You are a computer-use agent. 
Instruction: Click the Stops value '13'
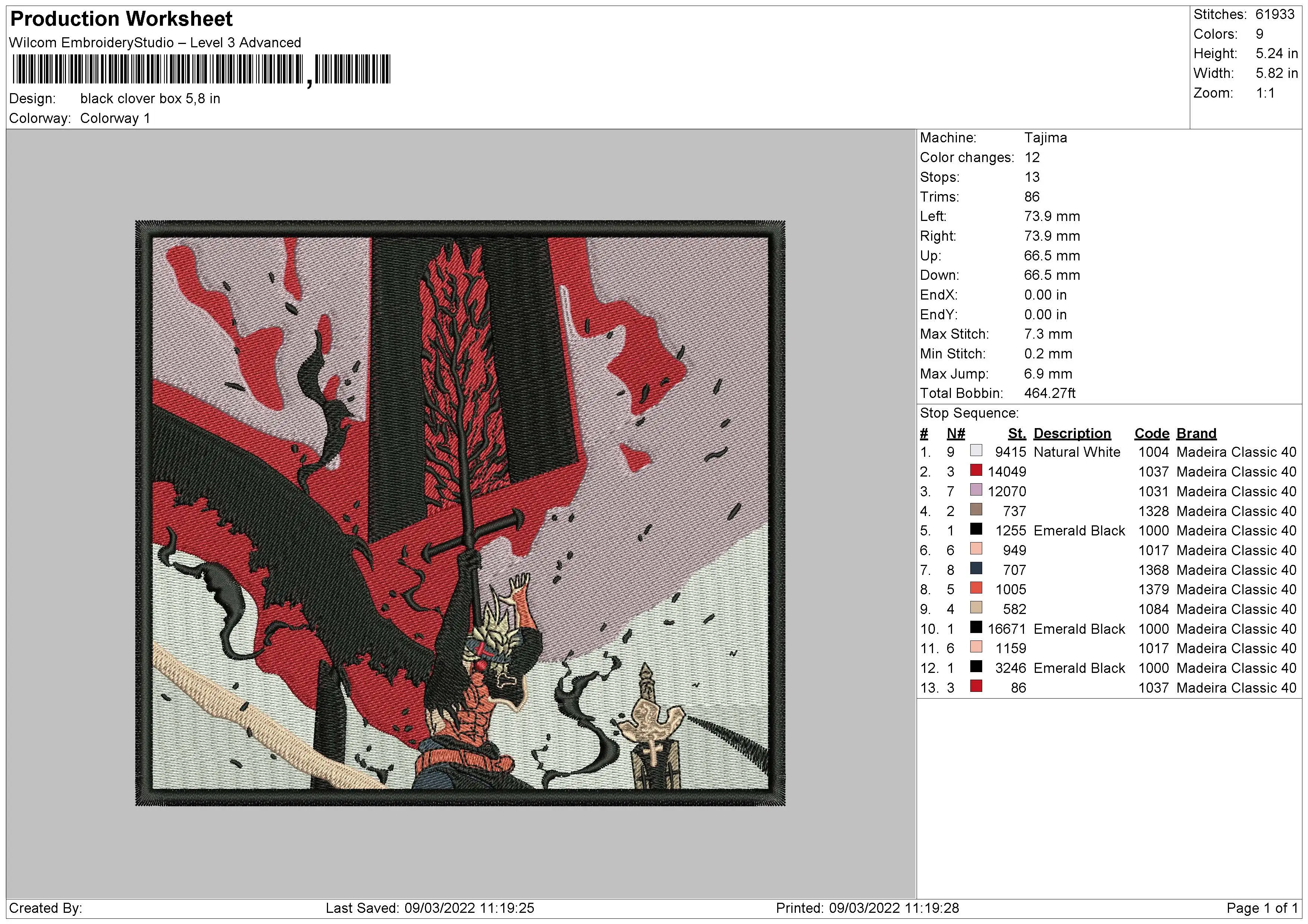coord(1032,177)
